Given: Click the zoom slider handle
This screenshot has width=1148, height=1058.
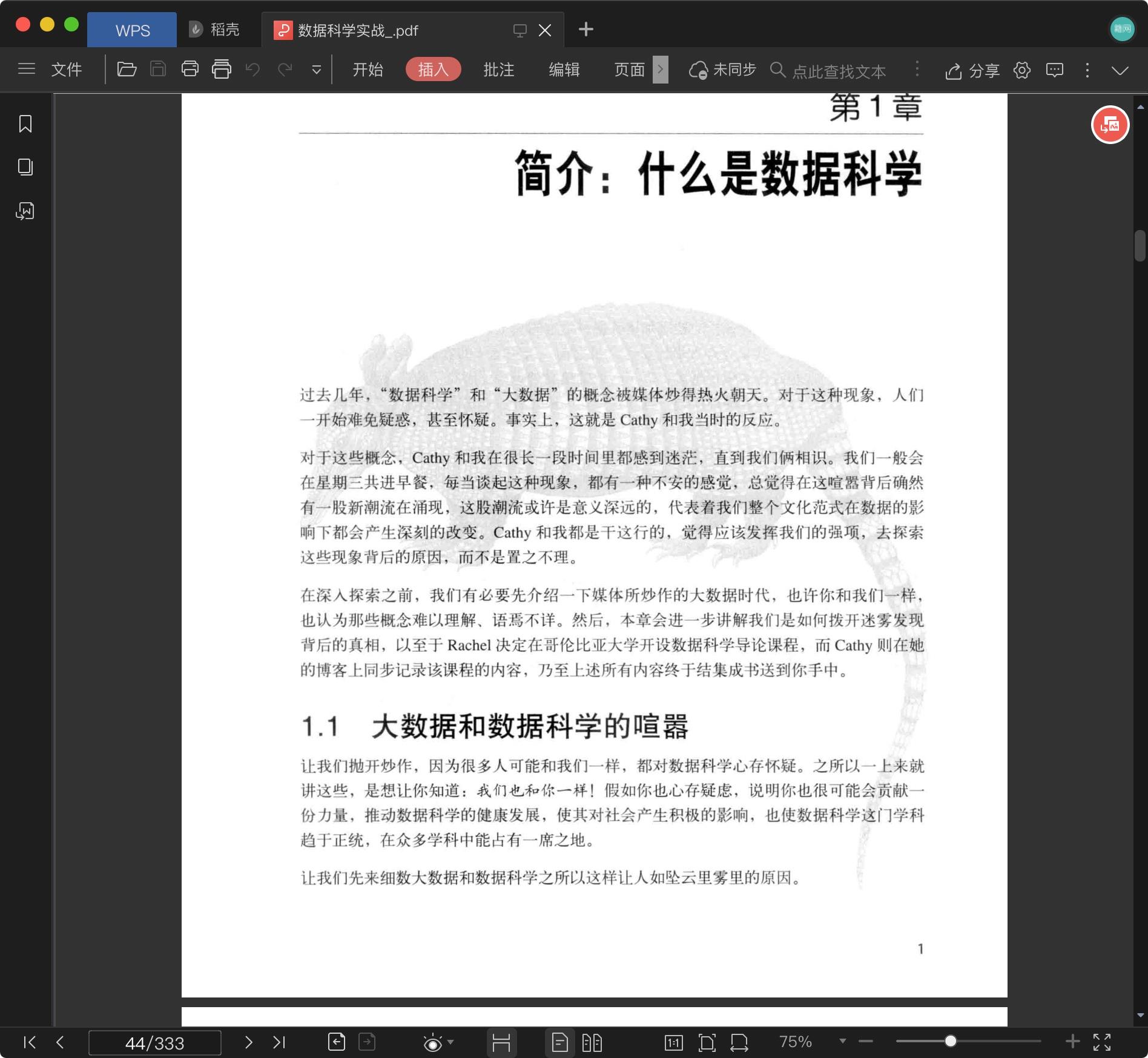Looking at the screenshot, I should click(951, 1041).
